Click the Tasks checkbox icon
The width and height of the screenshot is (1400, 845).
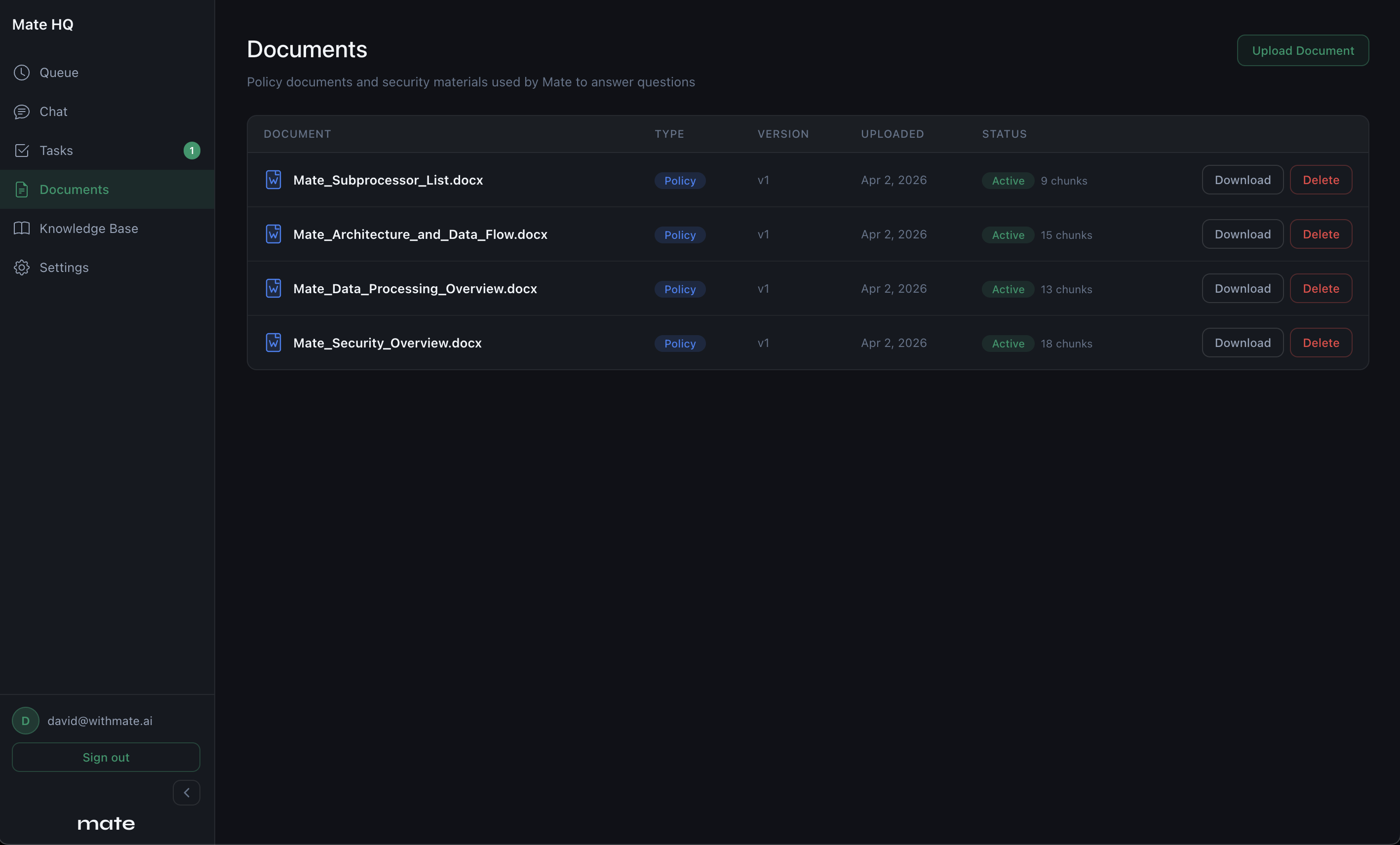22,151
